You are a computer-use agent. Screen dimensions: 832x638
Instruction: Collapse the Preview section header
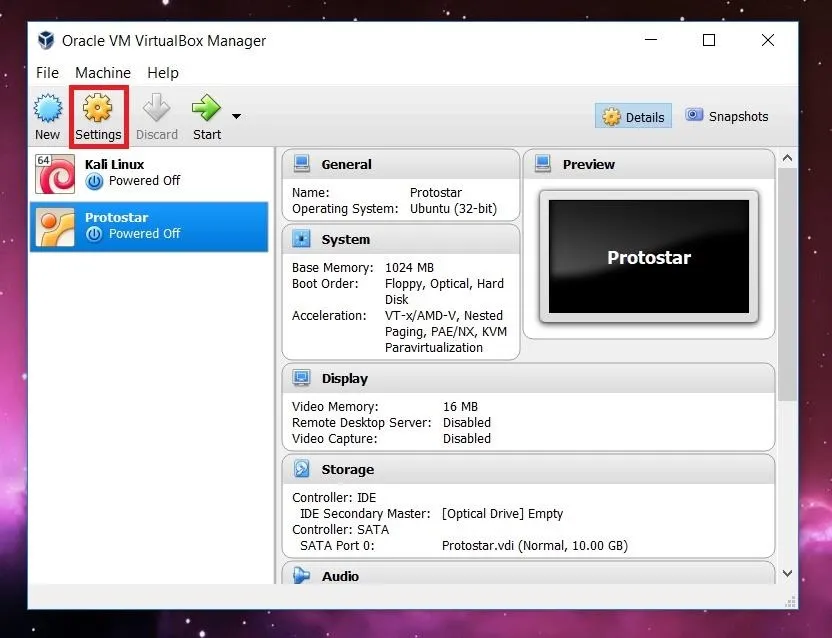[x=588, y=165]
